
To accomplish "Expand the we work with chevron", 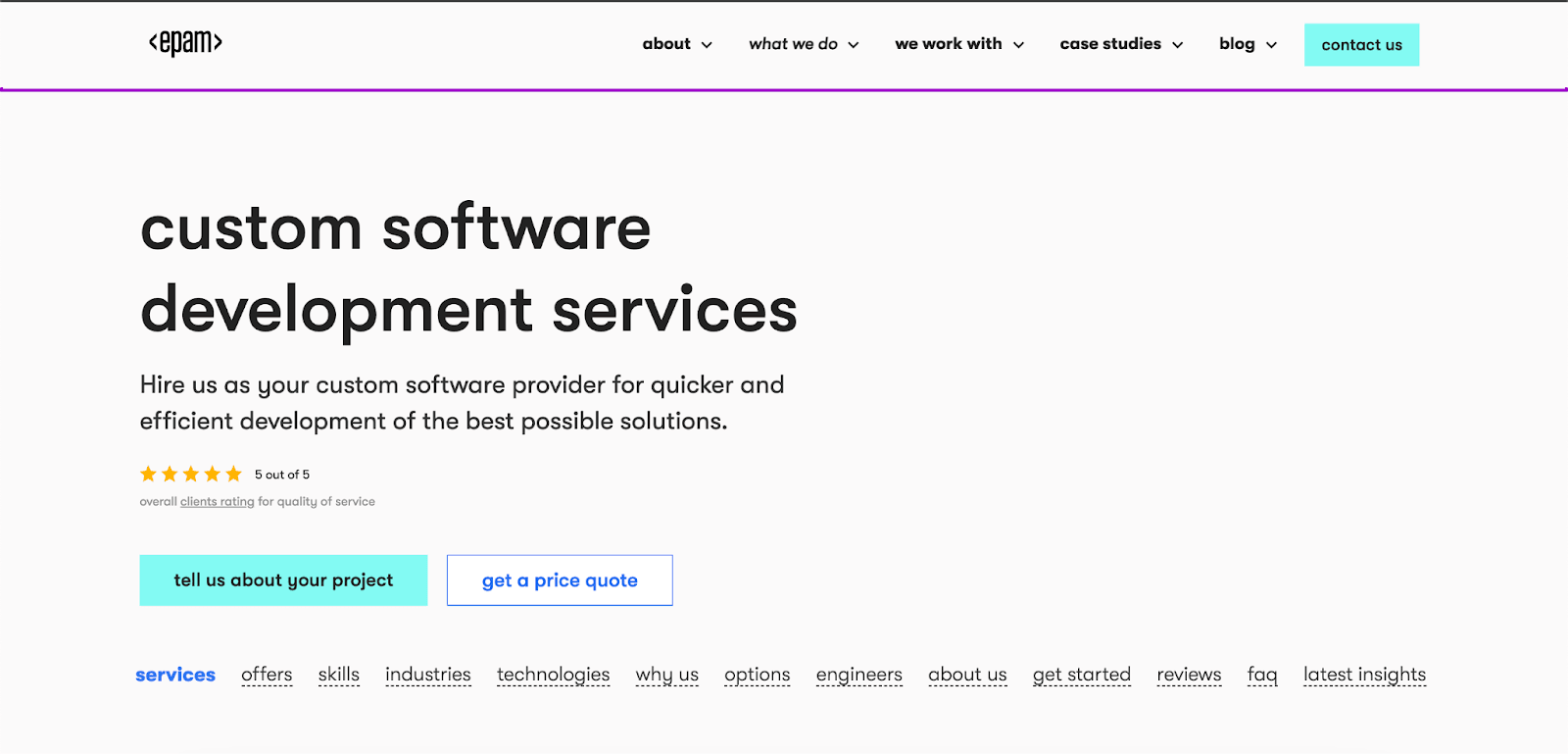I will [1018, 45].
